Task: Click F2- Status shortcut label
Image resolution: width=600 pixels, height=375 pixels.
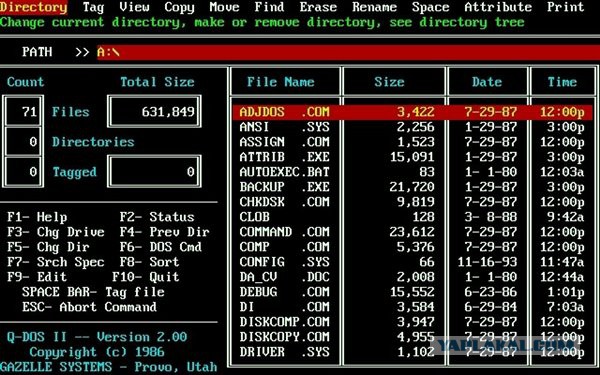Action: pyautogui.click(x=157, y=217)
